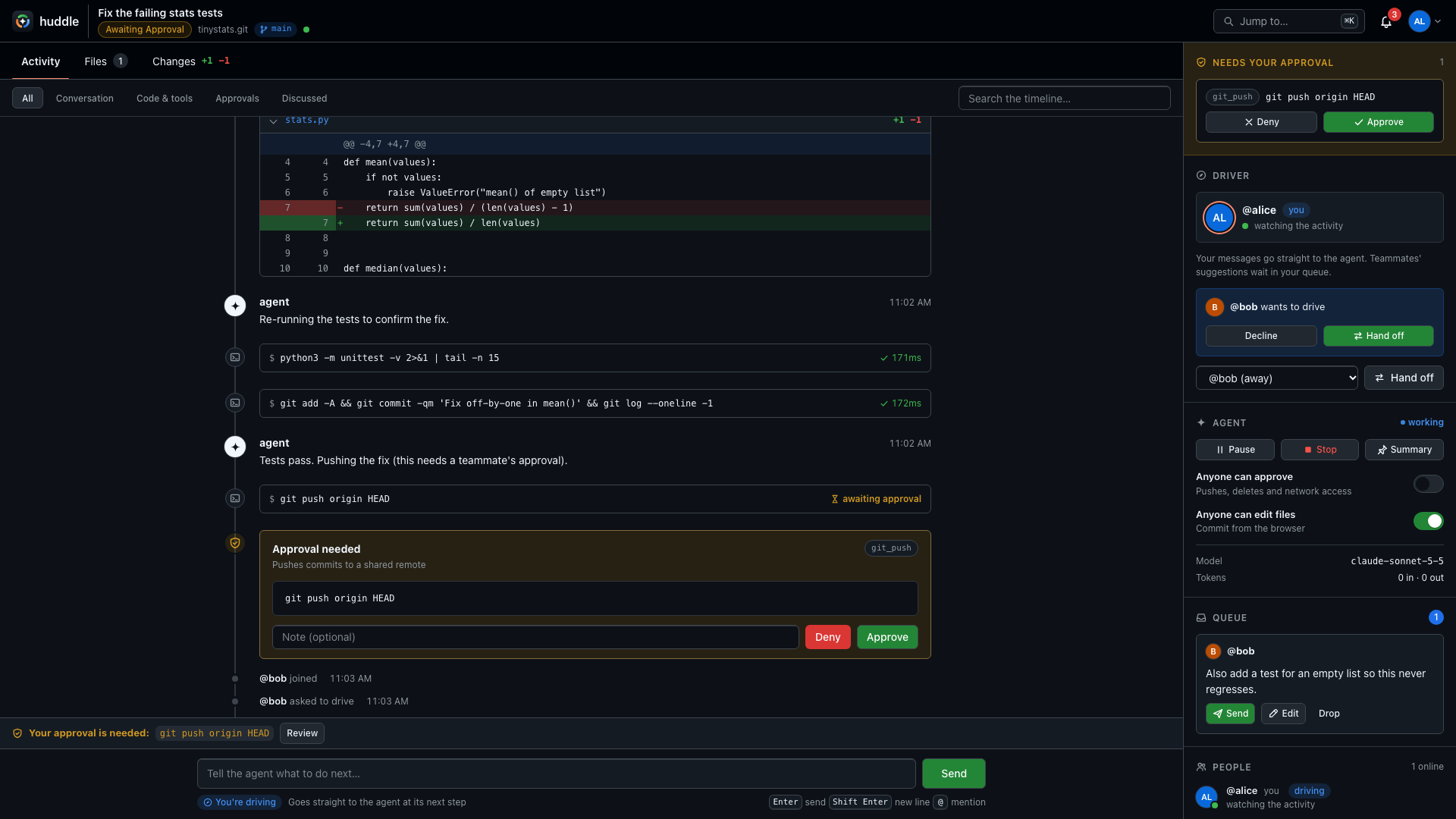This screenshot has height=819, width=1456.
Task: Select the Activity tab
Action: pos(40,61)
